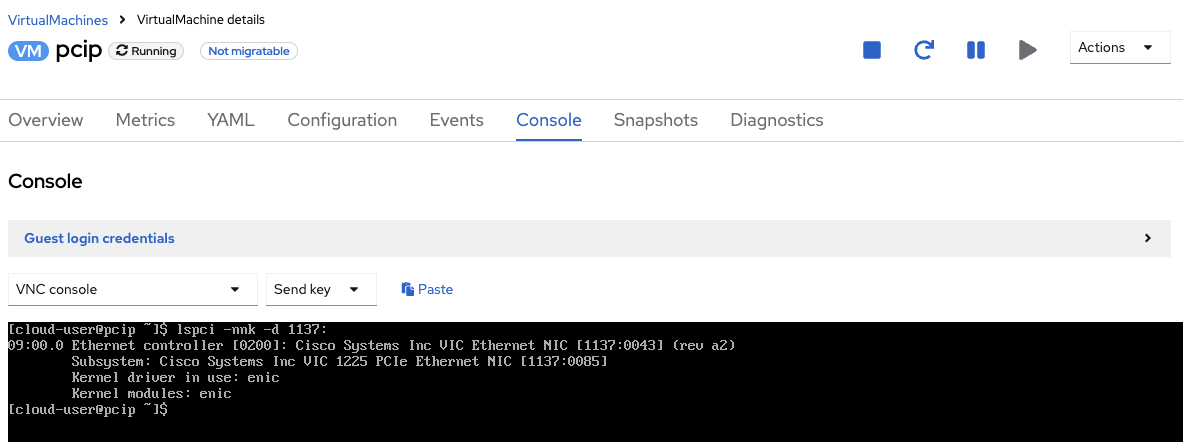Pause the virtual machine
The height and width of the screenshot is (442, 1183).
pos(976,50)
